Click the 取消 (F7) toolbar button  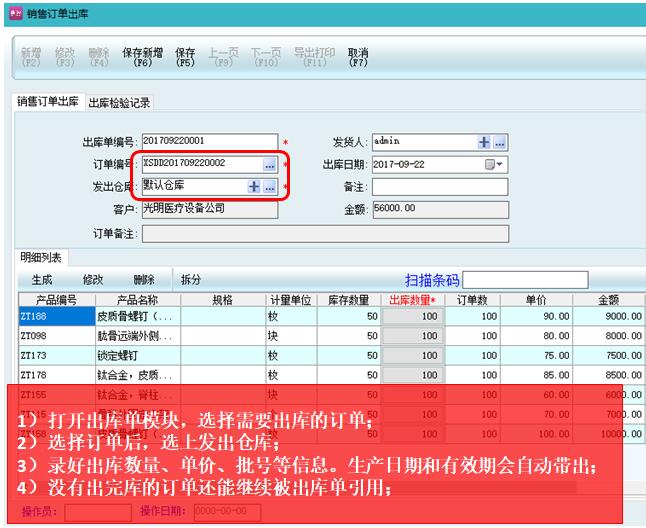pyautogui.click(x=358, y=57)
